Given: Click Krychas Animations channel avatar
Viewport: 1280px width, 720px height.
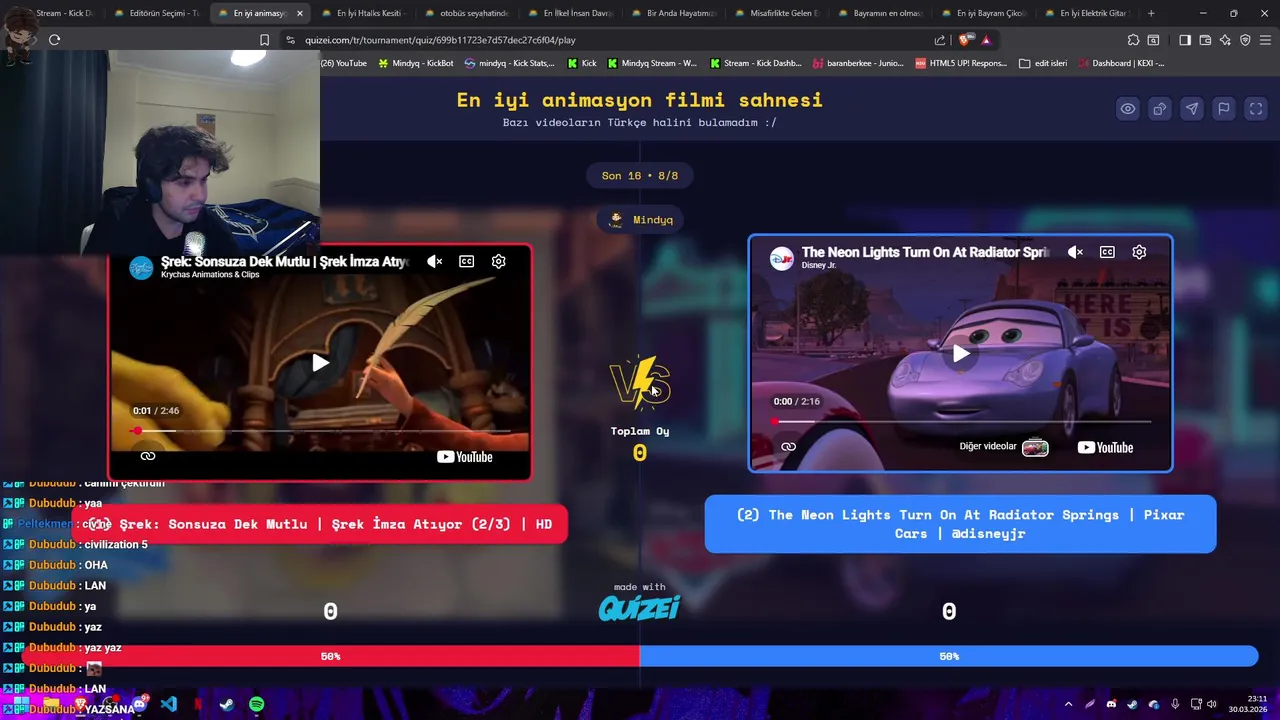Looking at the screenshot, I should click(141, 267).
